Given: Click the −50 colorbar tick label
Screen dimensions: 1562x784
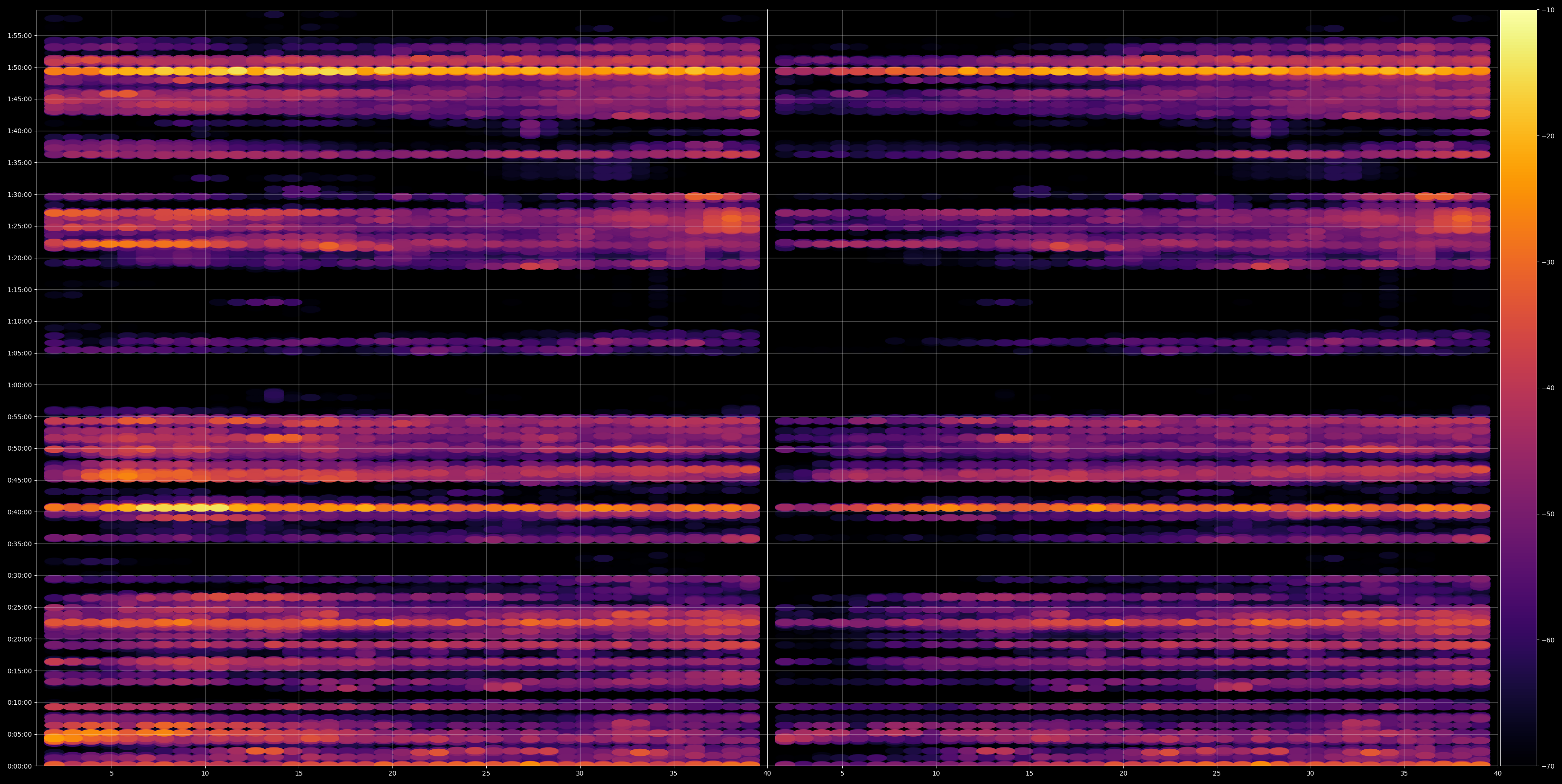Looking at the screenshot, I should 1547,514.
